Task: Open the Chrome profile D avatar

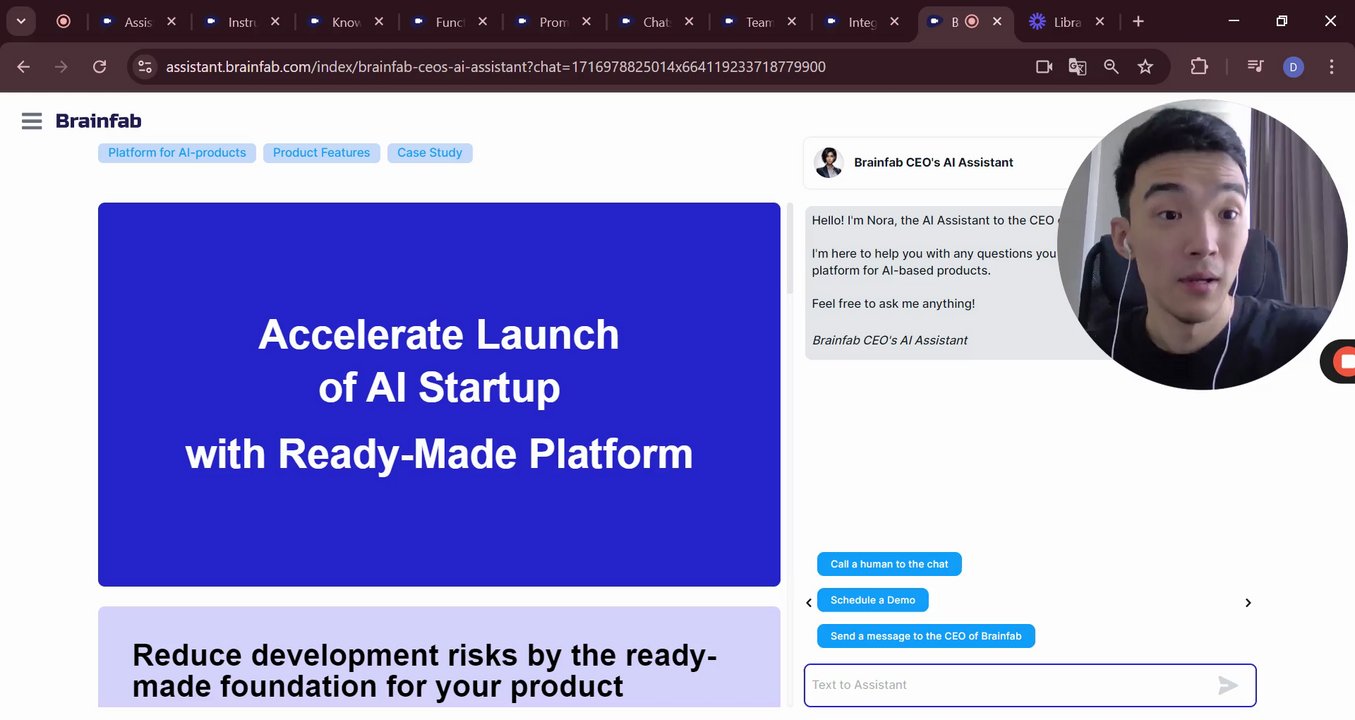Action: (1293, 67)
